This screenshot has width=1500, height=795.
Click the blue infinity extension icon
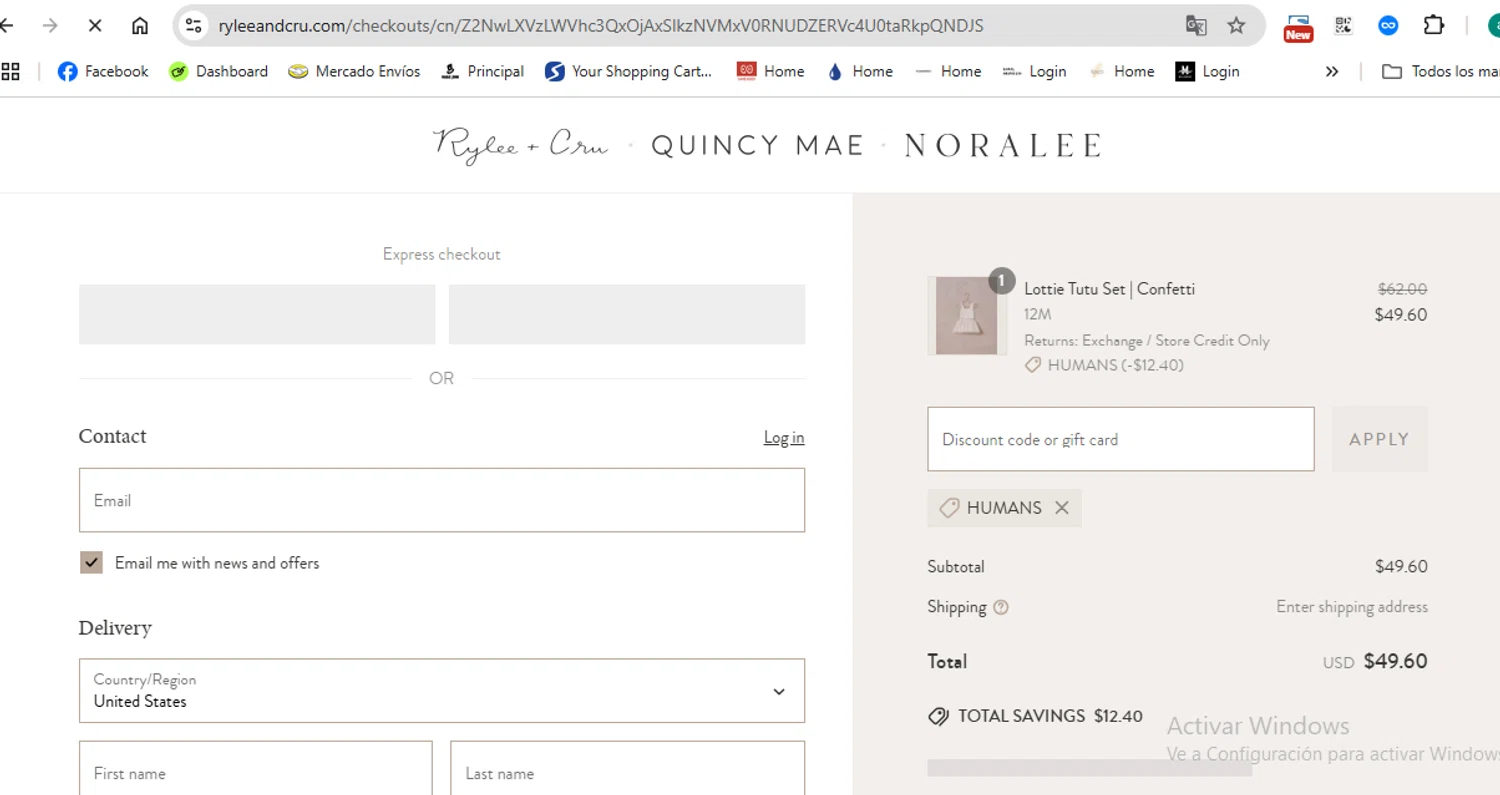(x=1388, y=26)
